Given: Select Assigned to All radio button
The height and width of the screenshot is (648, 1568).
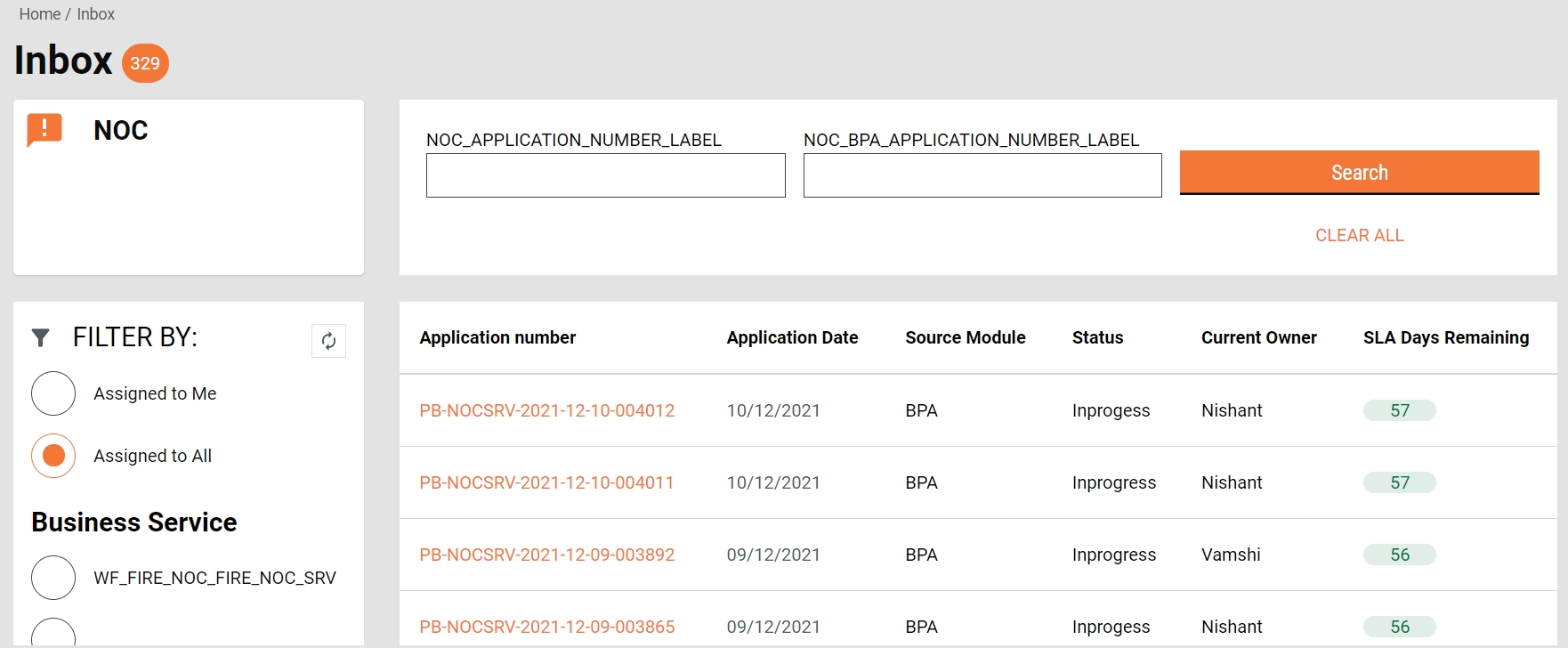Looking at the screenshot, I should coord(53,456).
